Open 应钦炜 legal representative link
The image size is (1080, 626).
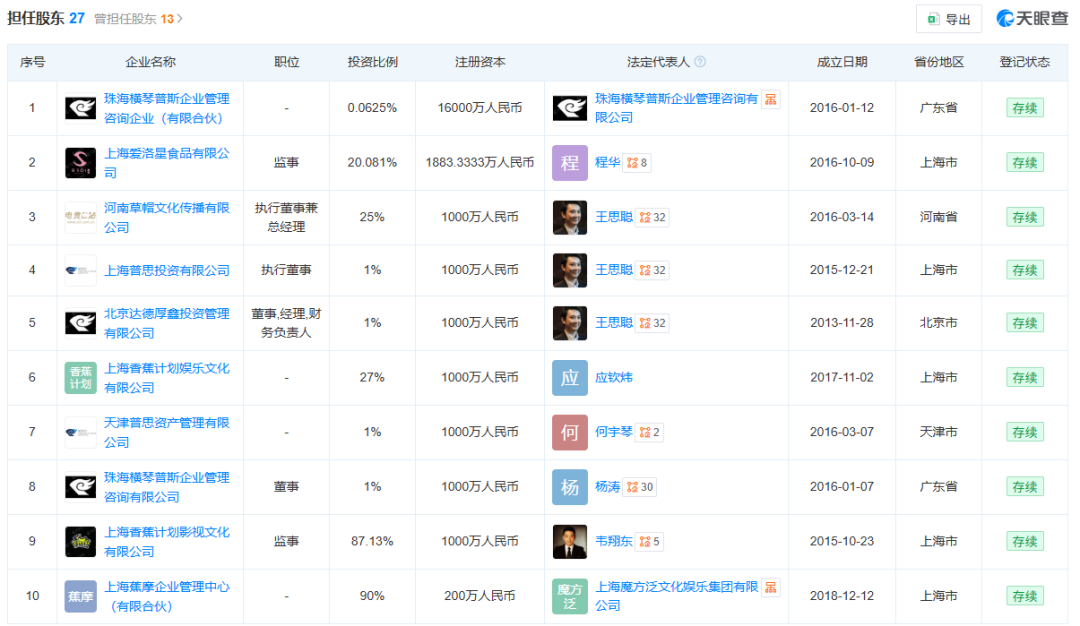[614, 377]
